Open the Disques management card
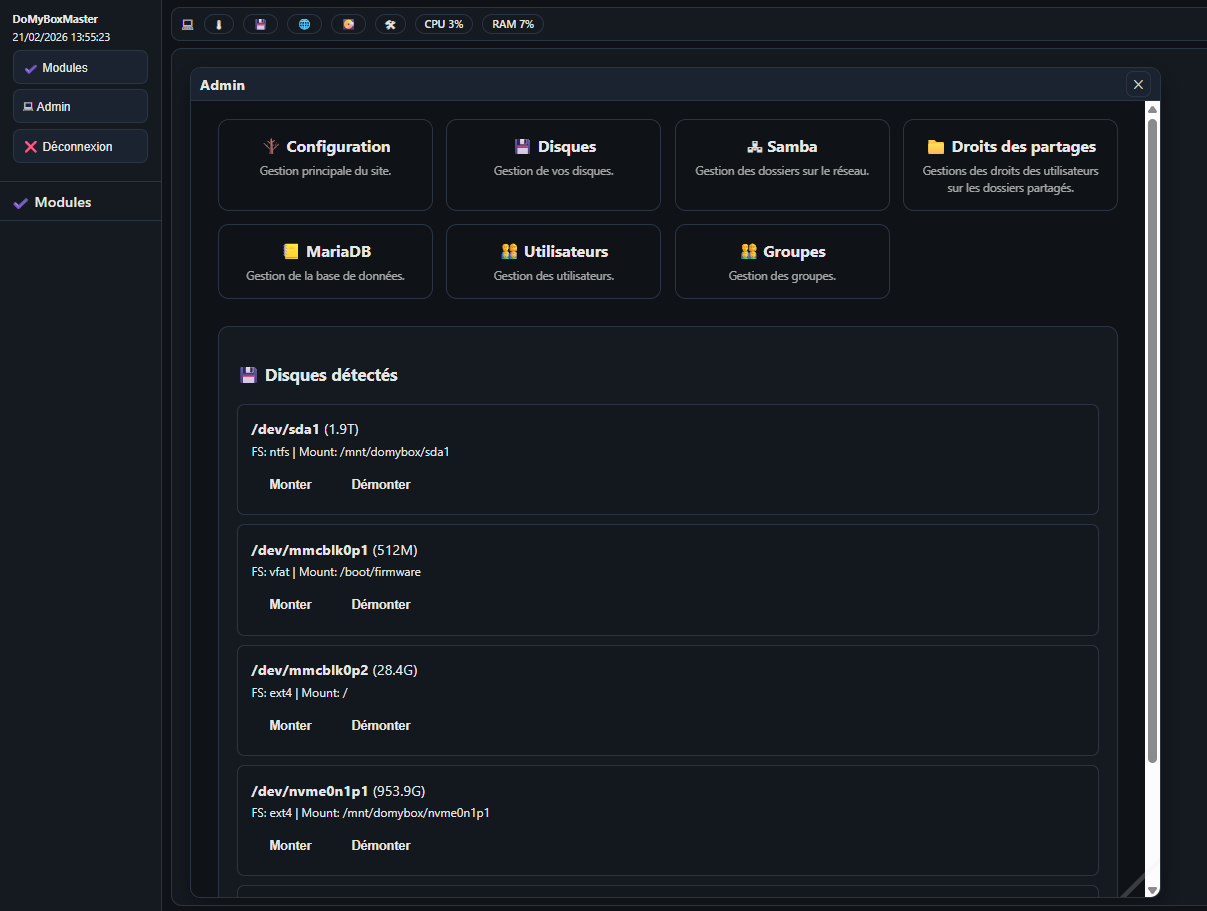1207x911 pixels. tap(553, 165)
